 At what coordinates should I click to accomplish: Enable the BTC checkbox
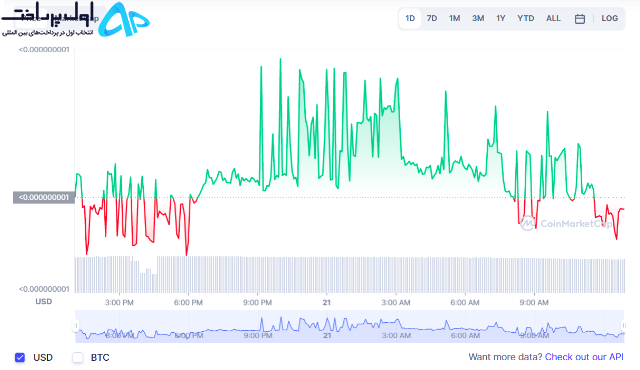(78, 357)
